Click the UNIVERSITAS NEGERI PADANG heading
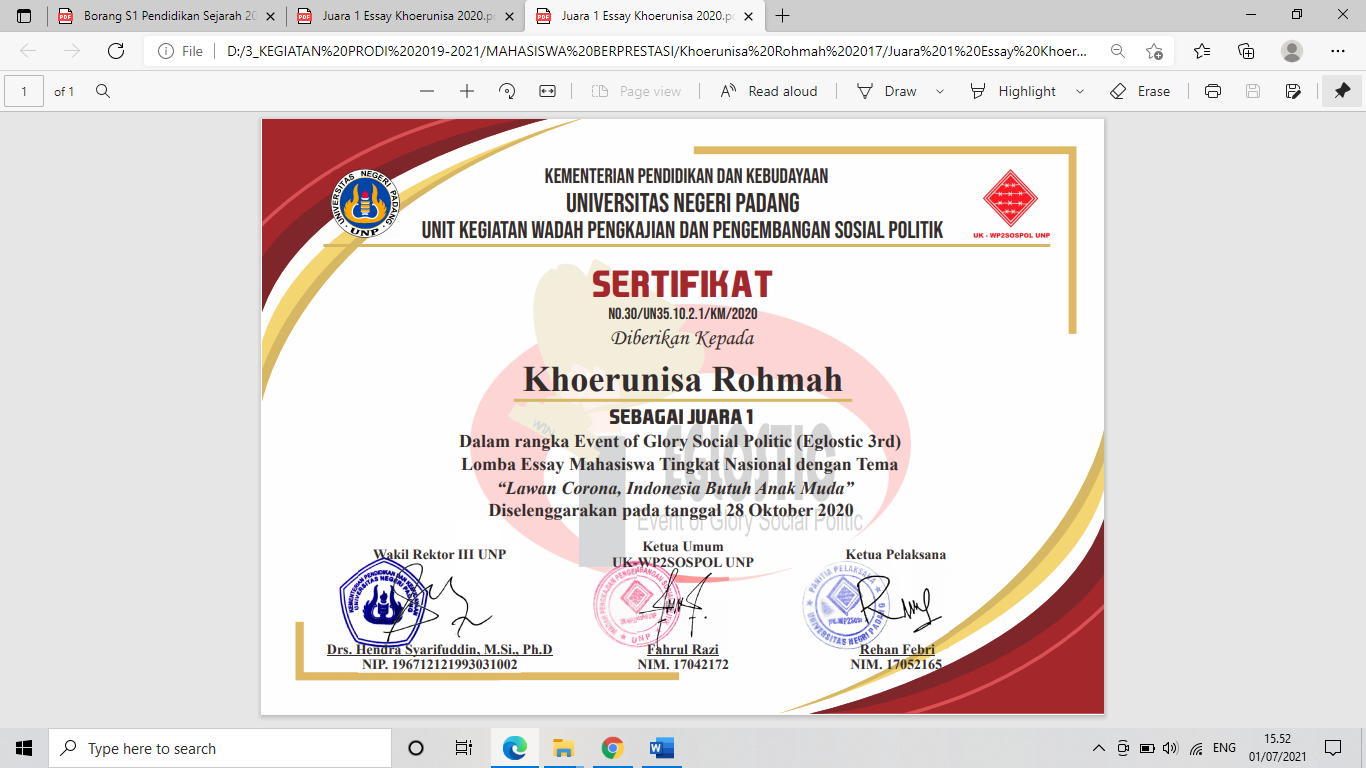This screenshot has width=1366, height=768. click(x=682, y=203)
